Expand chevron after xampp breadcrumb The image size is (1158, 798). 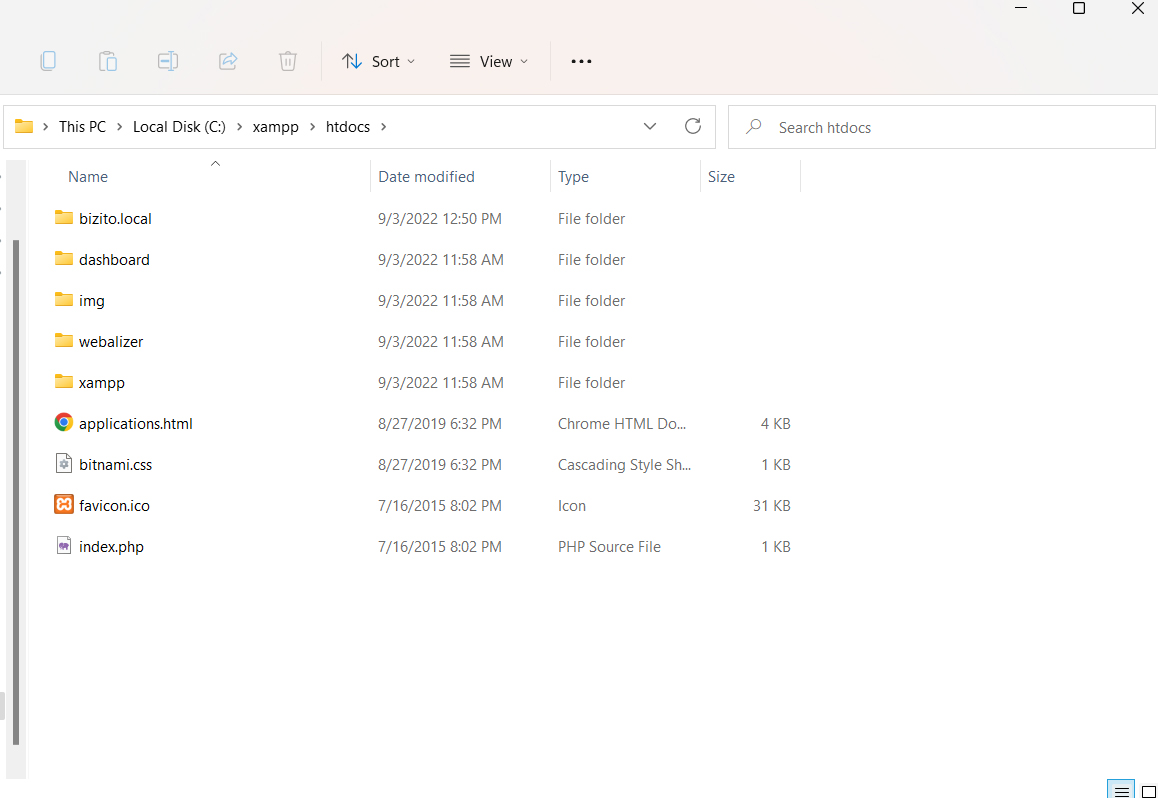click(x=312, y=127)
